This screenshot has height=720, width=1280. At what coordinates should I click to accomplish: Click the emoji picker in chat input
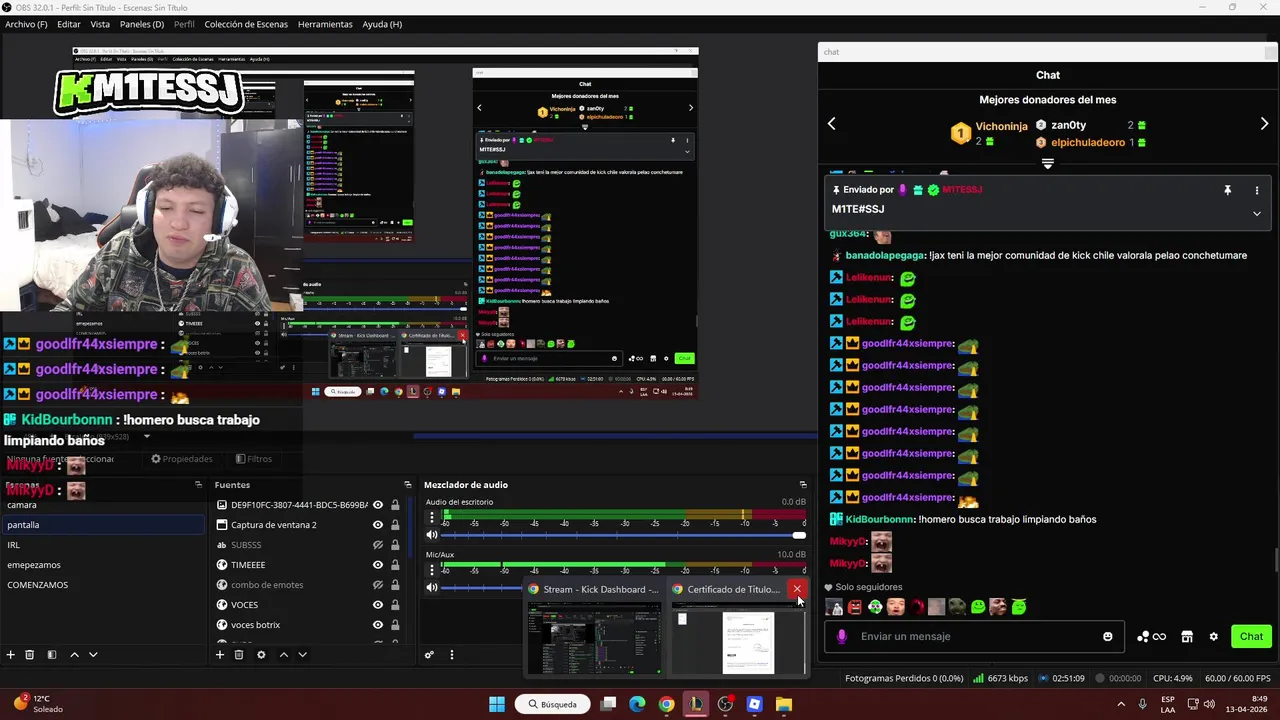pos(1107,636)
